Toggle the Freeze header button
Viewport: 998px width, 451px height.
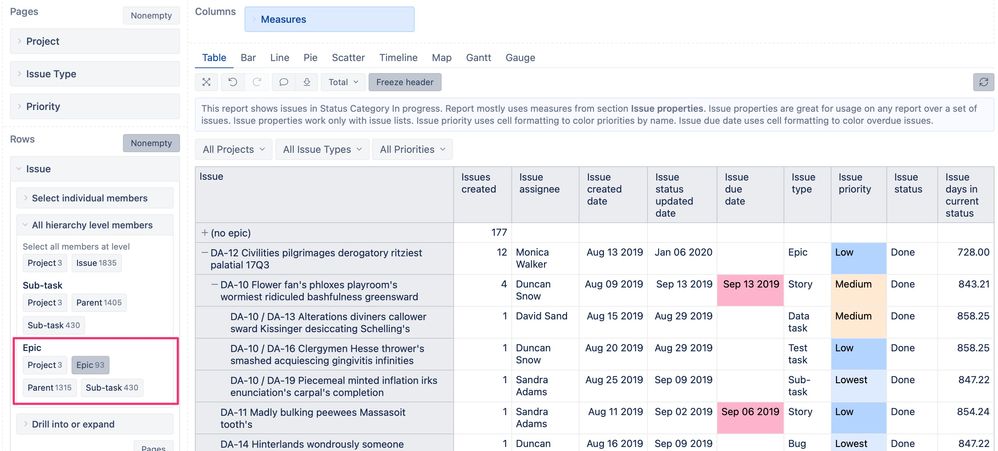[405, 82]
